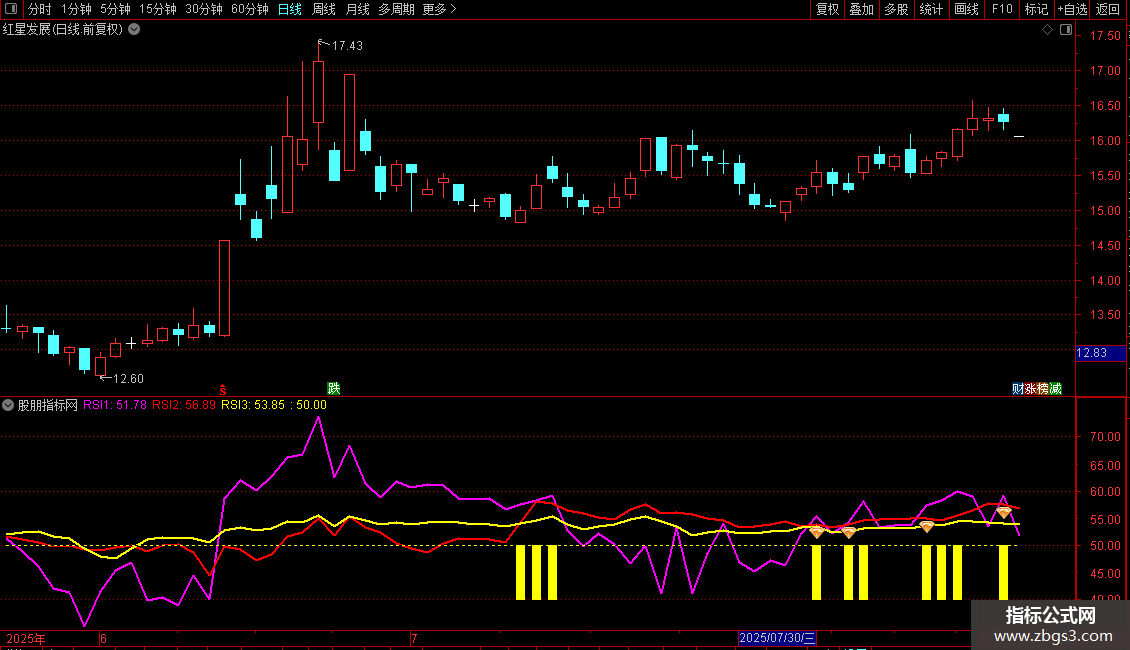Switch to 月线 monthly chart
This screenshot has width=1130, height=650.
(357, 9)
